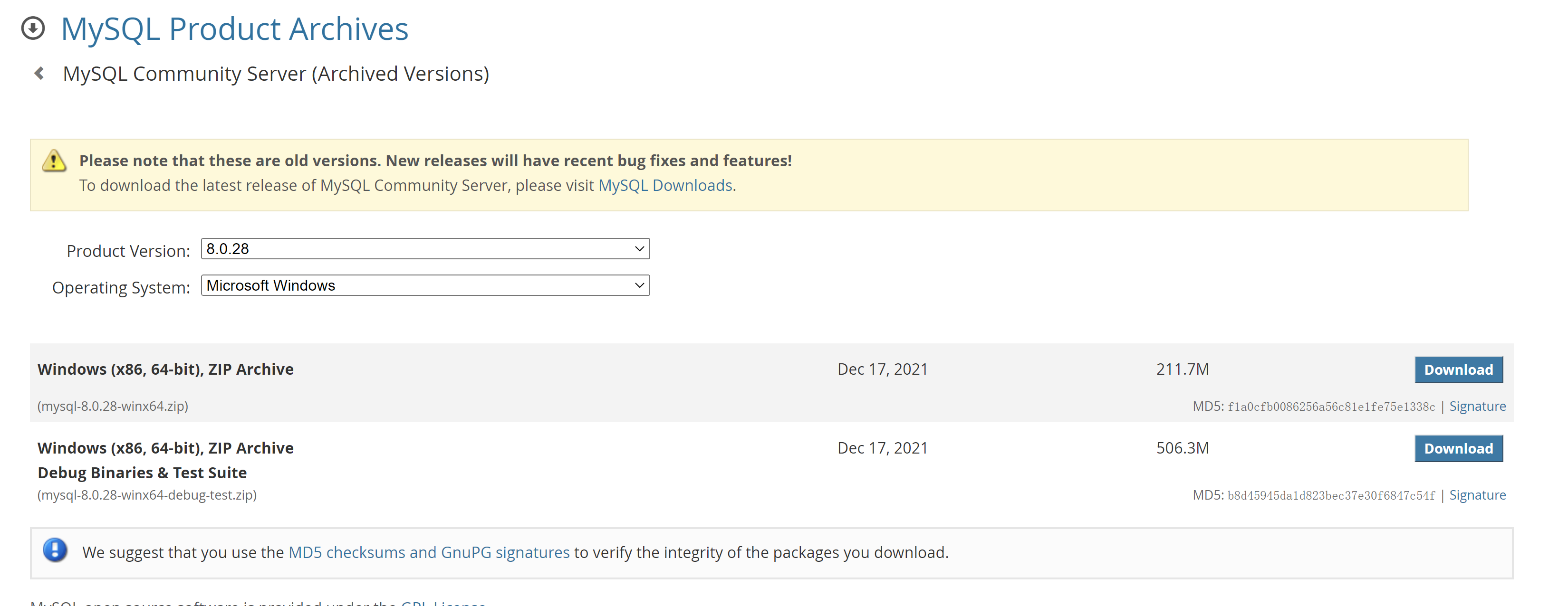Click the MD5 hash starting with b8d45945
1568x606 pixels.
click(1331, 496)
